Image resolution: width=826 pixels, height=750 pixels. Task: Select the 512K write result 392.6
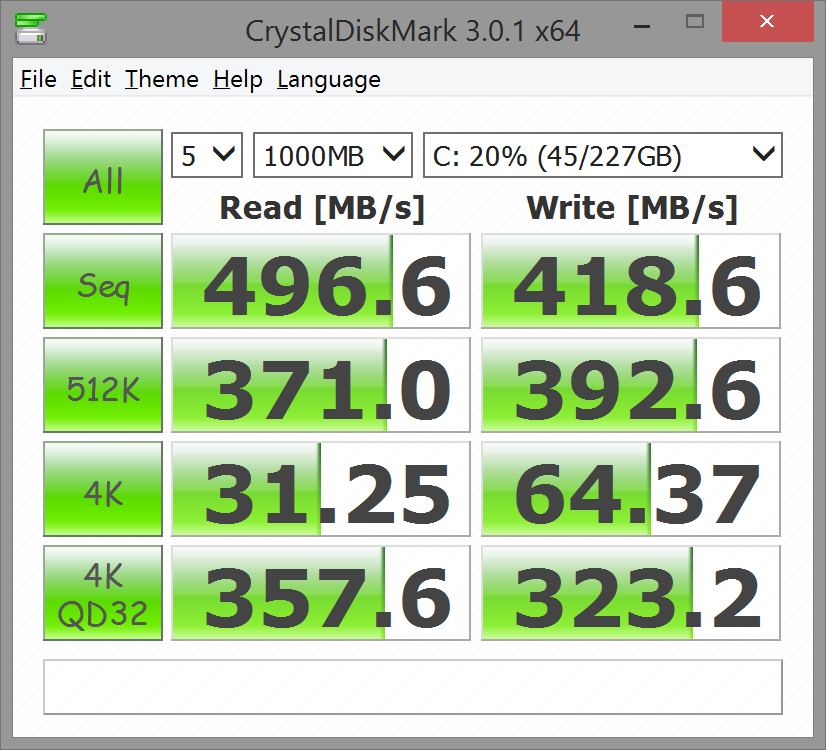[x=631, y=385]
